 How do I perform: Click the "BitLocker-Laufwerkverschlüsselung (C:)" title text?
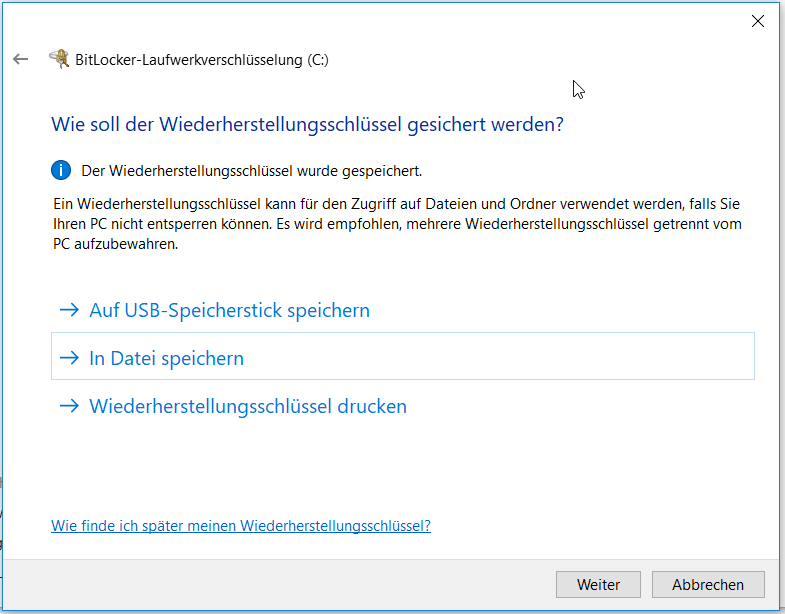click(202, 60)
